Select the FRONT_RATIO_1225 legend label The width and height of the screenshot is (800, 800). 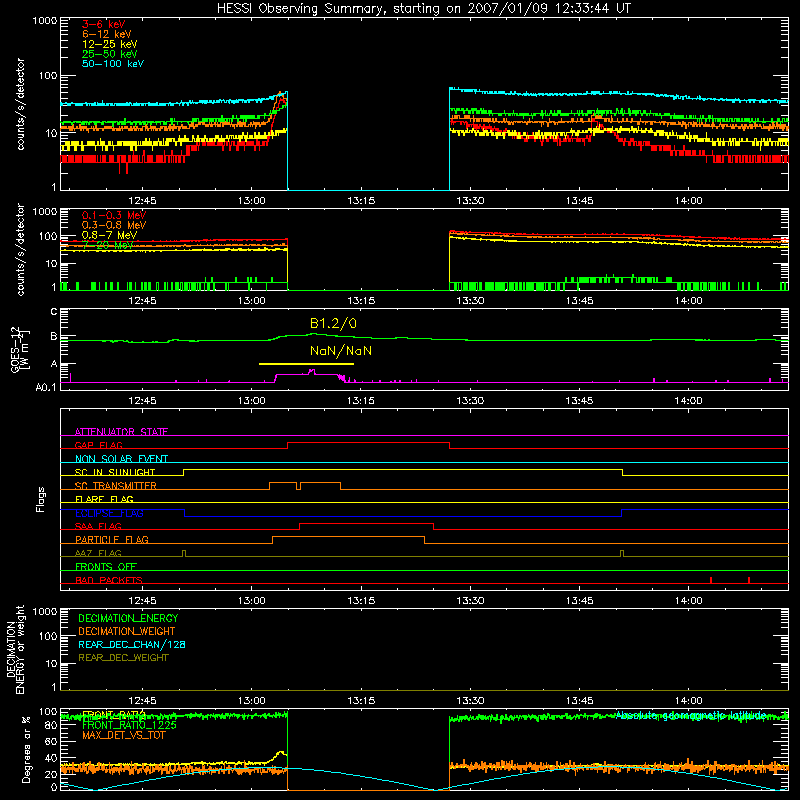130,725
